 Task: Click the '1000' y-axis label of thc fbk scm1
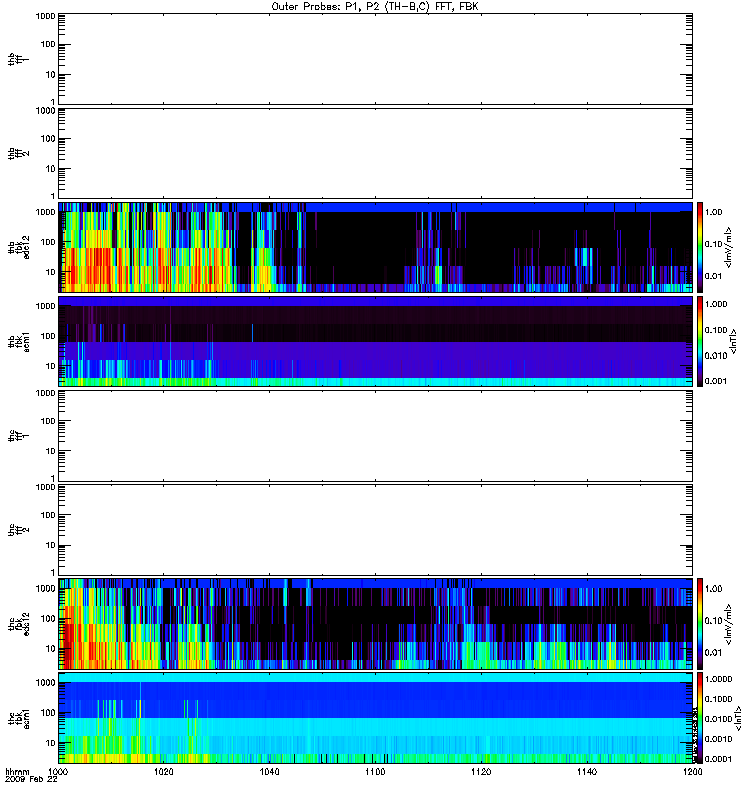pyautogui.click(x=45, y=683)
